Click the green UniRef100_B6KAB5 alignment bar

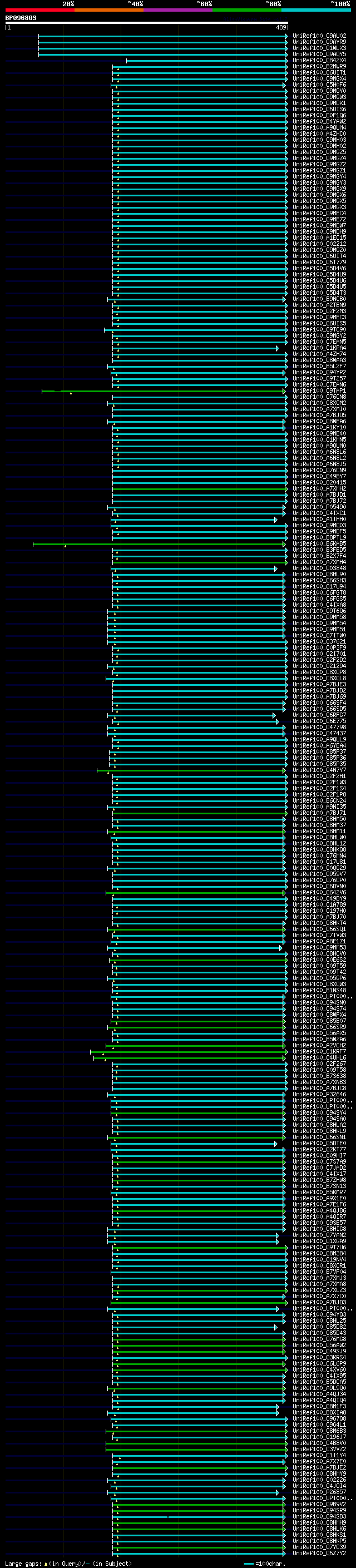point(159,544)
